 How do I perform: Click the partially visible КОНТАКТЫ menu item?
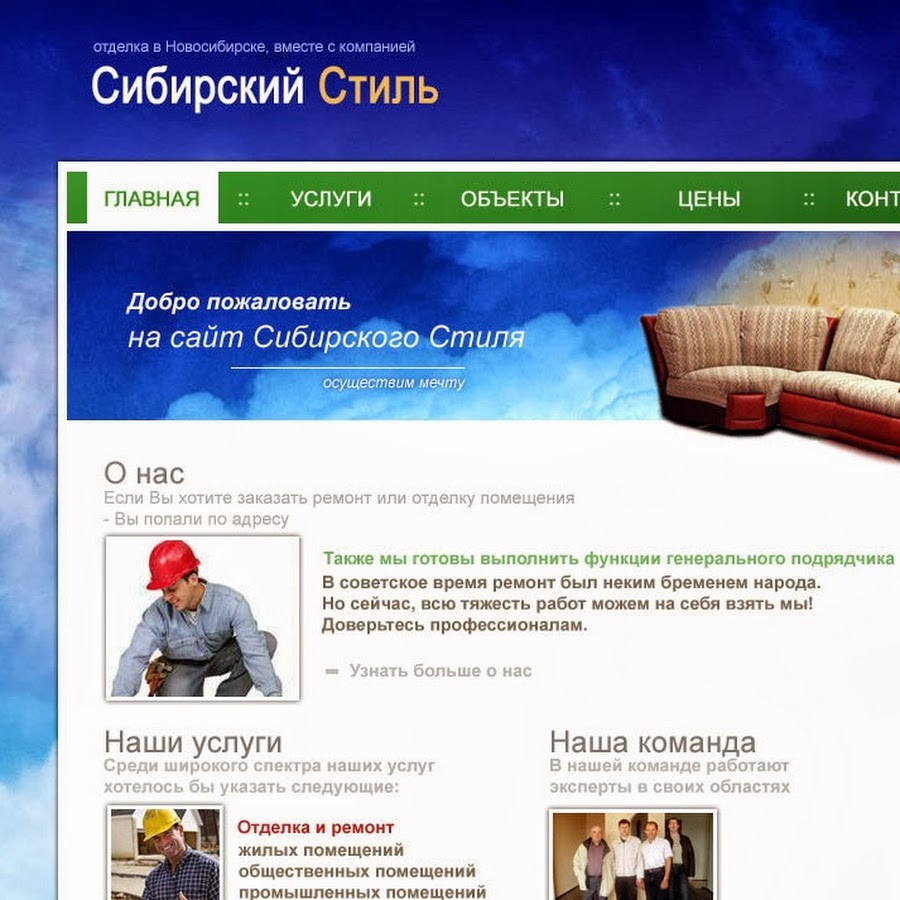pos(871,199)
